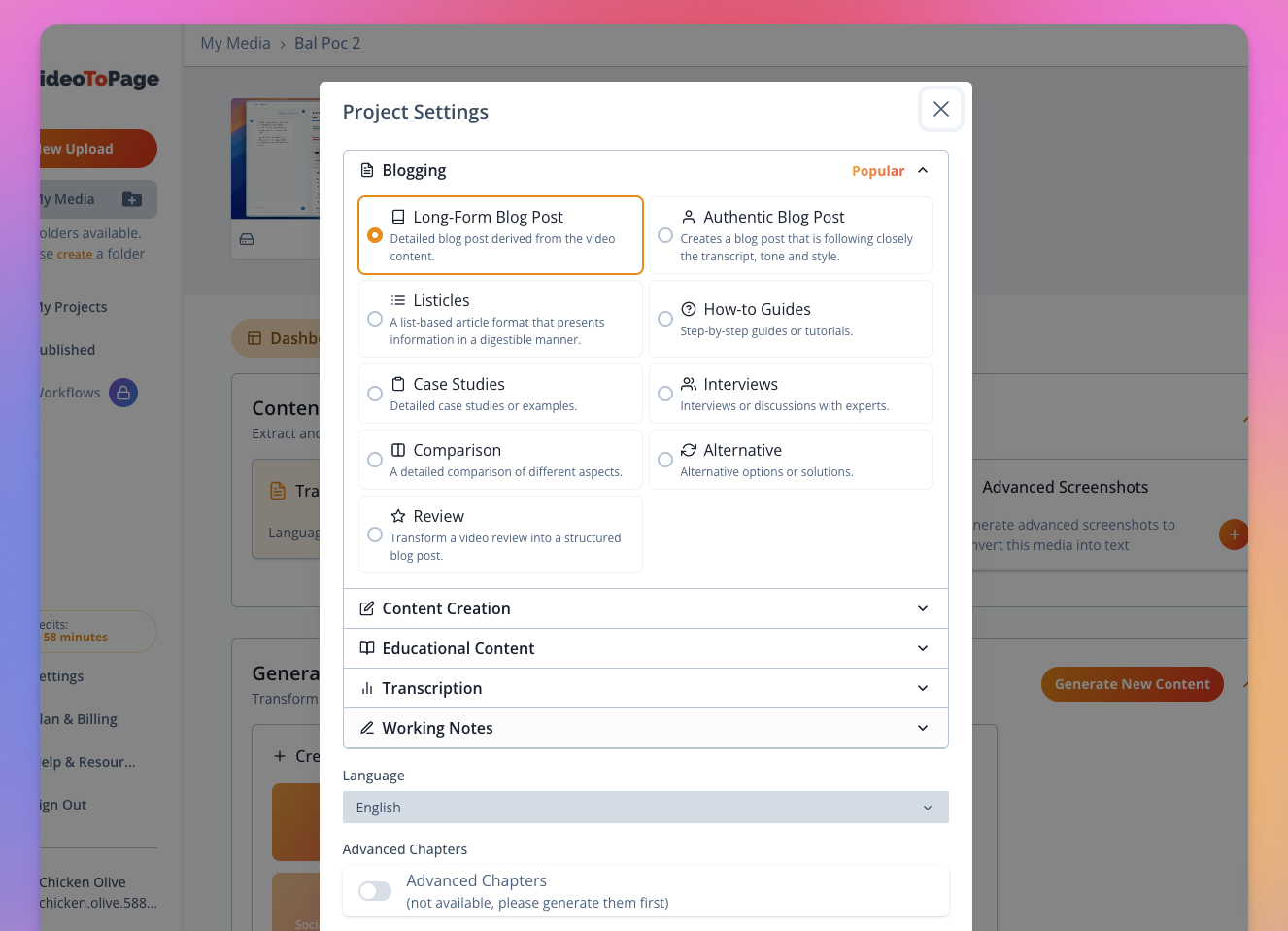Collapse the Blogging section
1288x931 pixels.
click(x=922, y=170)
